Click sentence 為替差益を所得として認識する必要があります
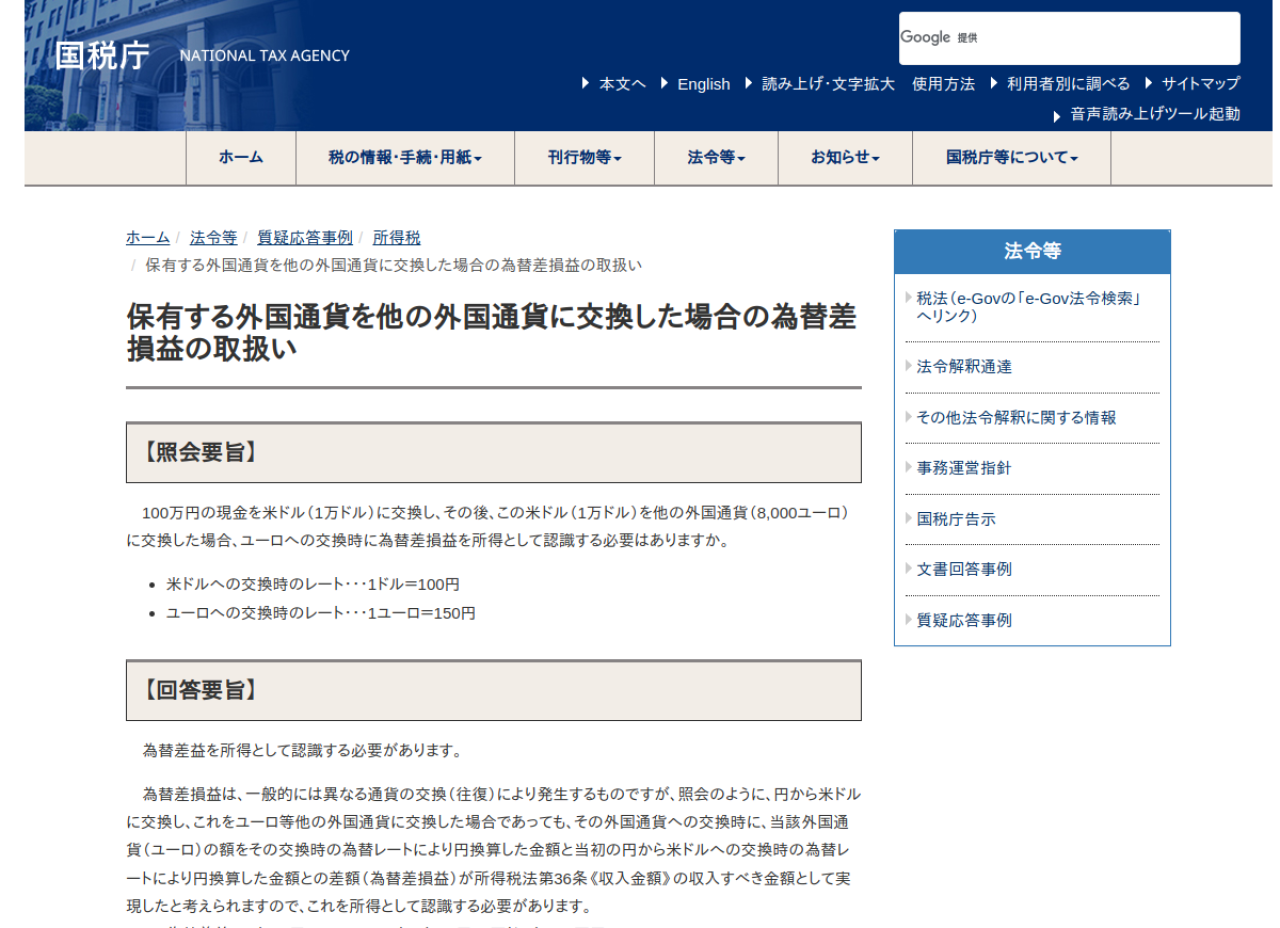The height and width of the screenshot is (928, 1280). (302, 750)
